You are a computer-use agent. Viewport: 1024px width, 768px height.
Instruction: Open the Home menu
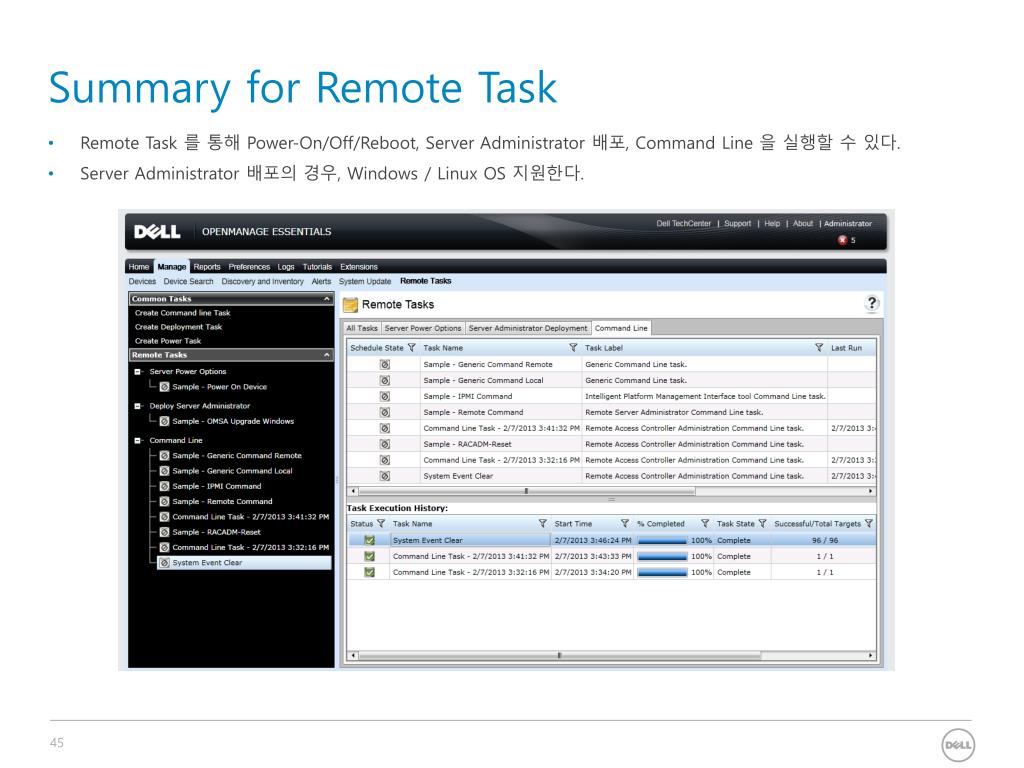138,266
